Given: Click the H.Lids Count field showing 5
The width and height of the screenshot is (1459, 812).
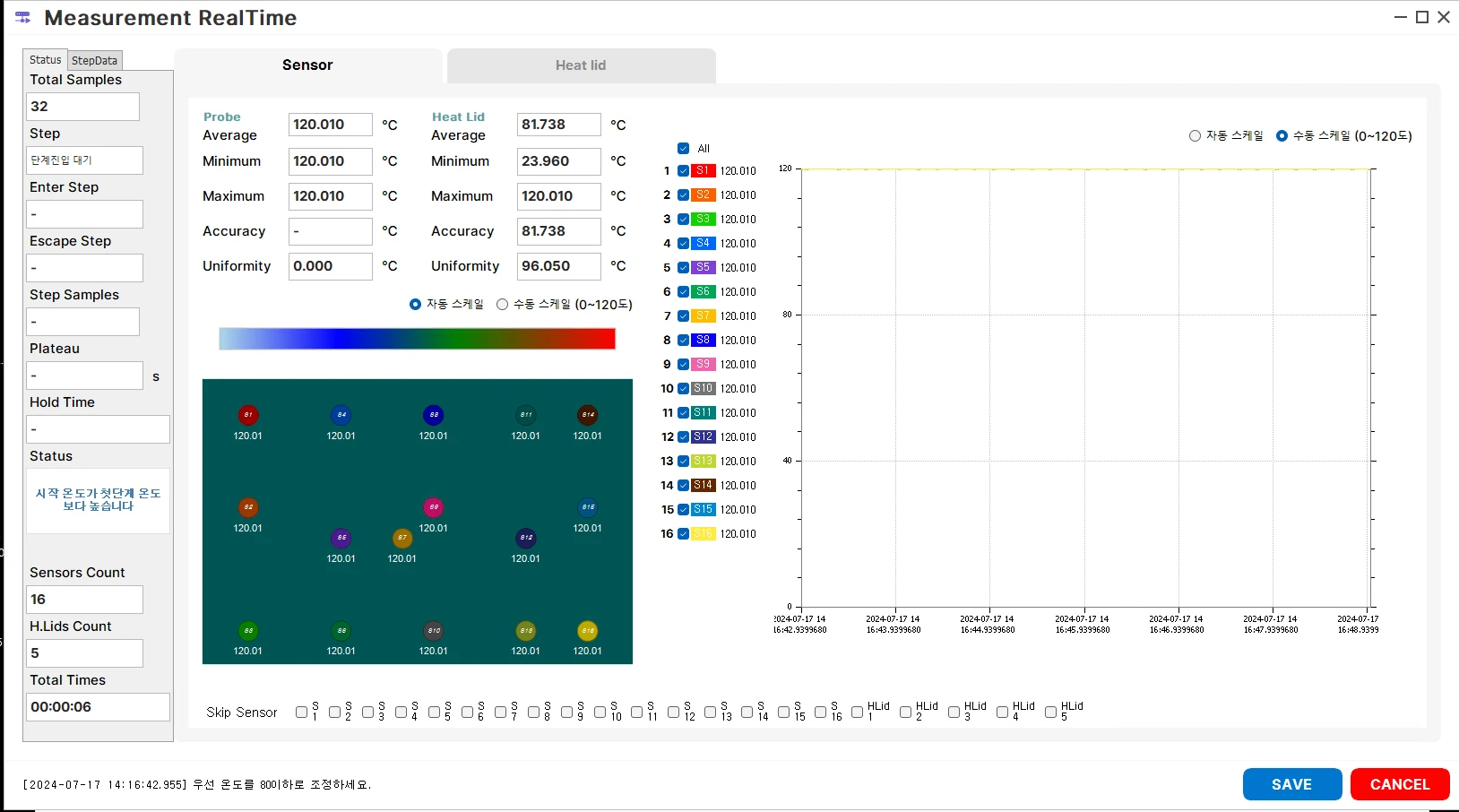Looking at the screenshot, I should coord(84,653).
